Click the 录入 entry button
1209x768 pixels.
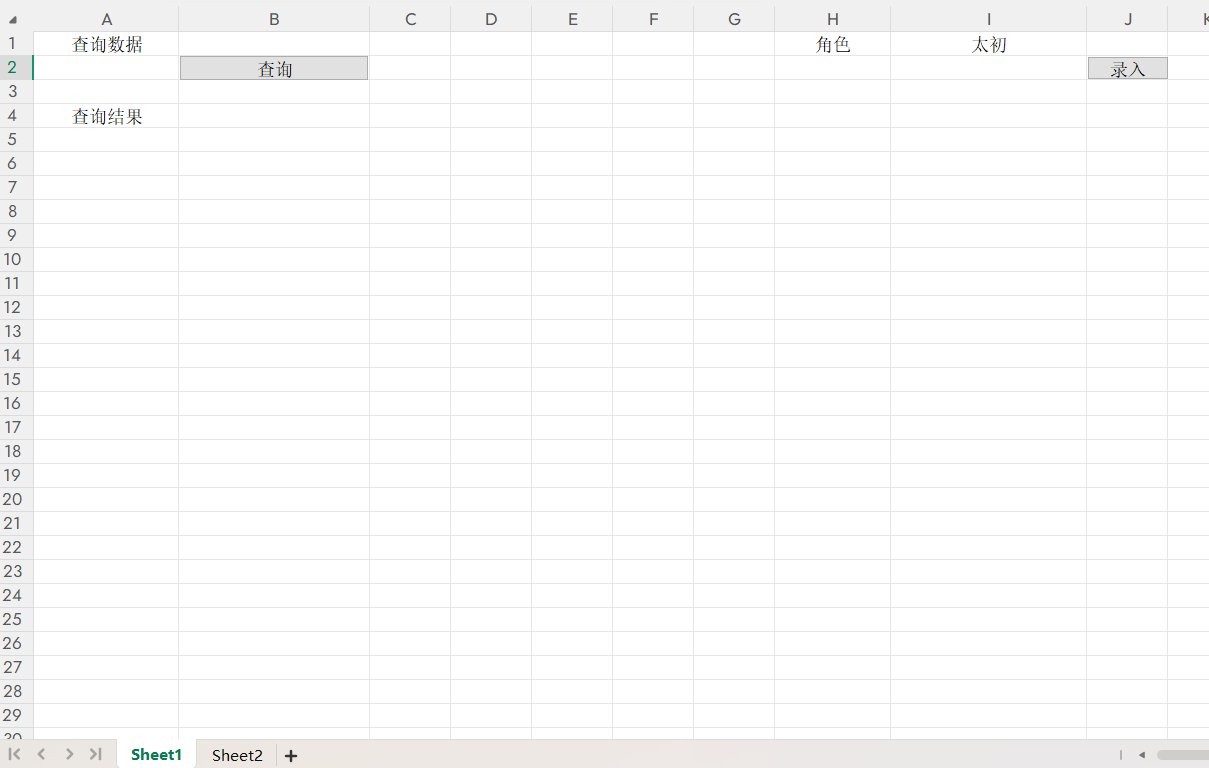point(1127,67)
